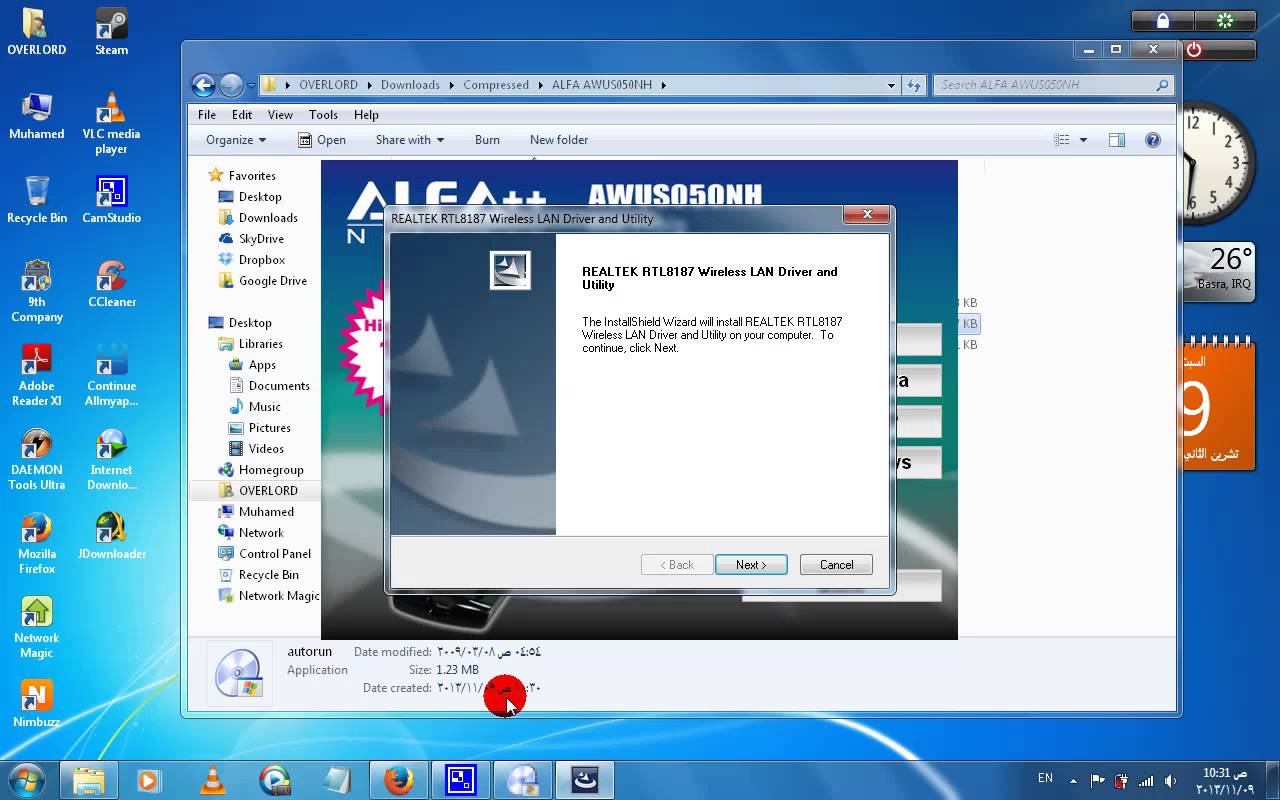Click the EN language indicator
The height and width of the screenshot is (800, 1280).
click(1045, 778)
